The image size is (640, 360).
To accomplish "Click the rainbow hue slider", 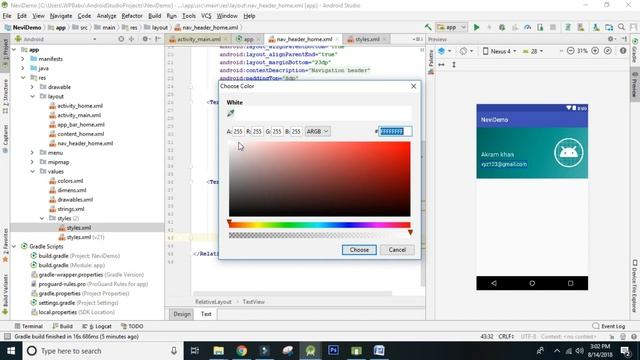I will click(x=320, y=225).
